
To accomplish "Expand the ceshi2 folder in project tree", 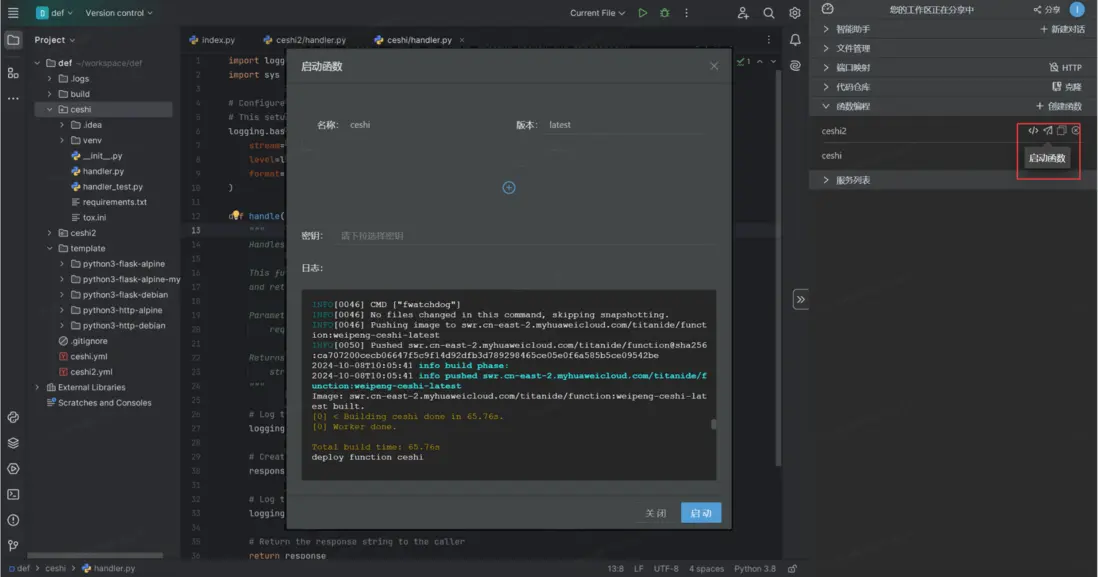I will coord(50,233).
